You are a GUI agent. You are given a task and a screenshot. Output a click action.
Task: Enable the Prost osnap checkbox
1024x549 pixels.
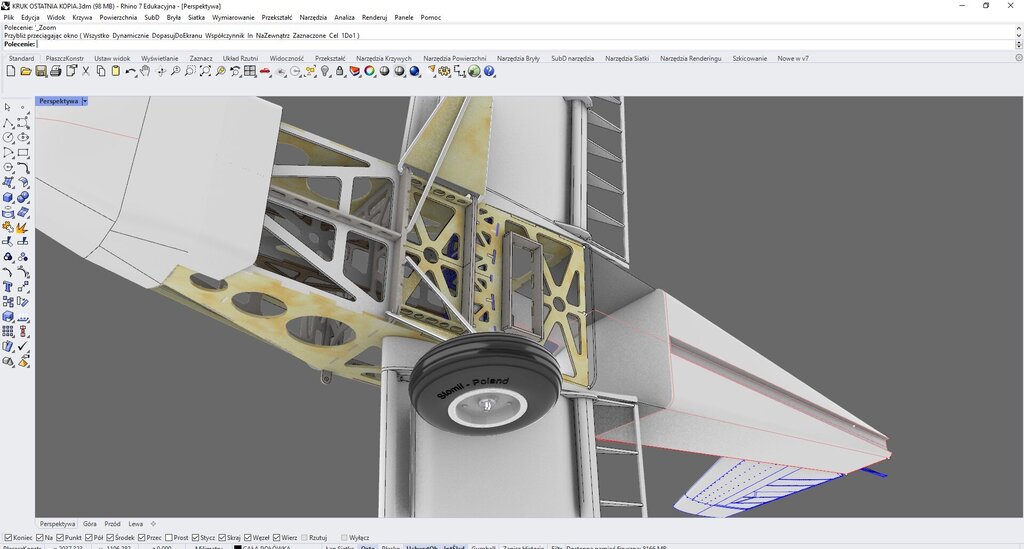click(169, 537)
